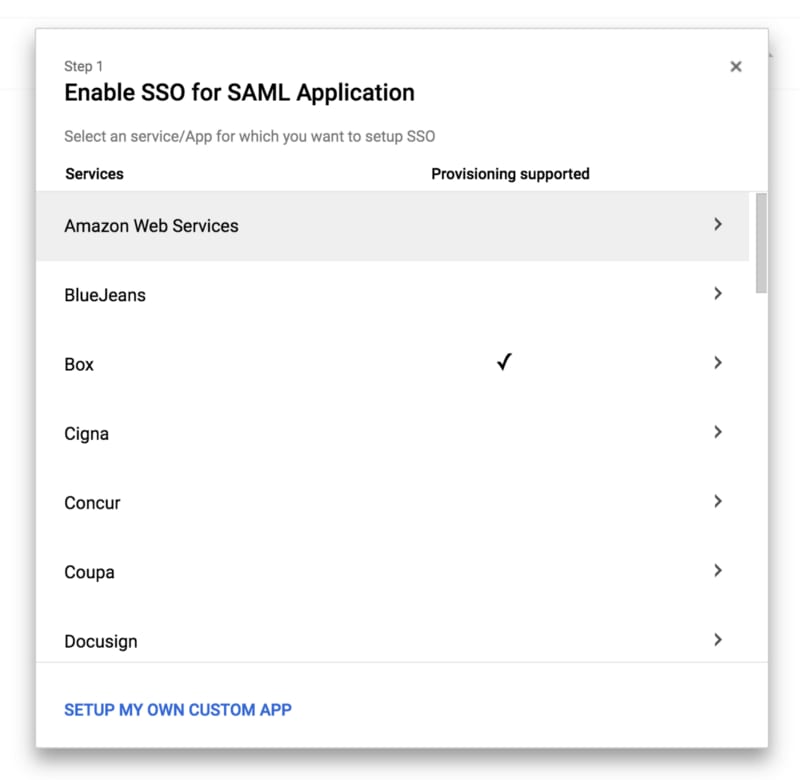
Task: Choose Coupa from the services
Action: [392, 572]
